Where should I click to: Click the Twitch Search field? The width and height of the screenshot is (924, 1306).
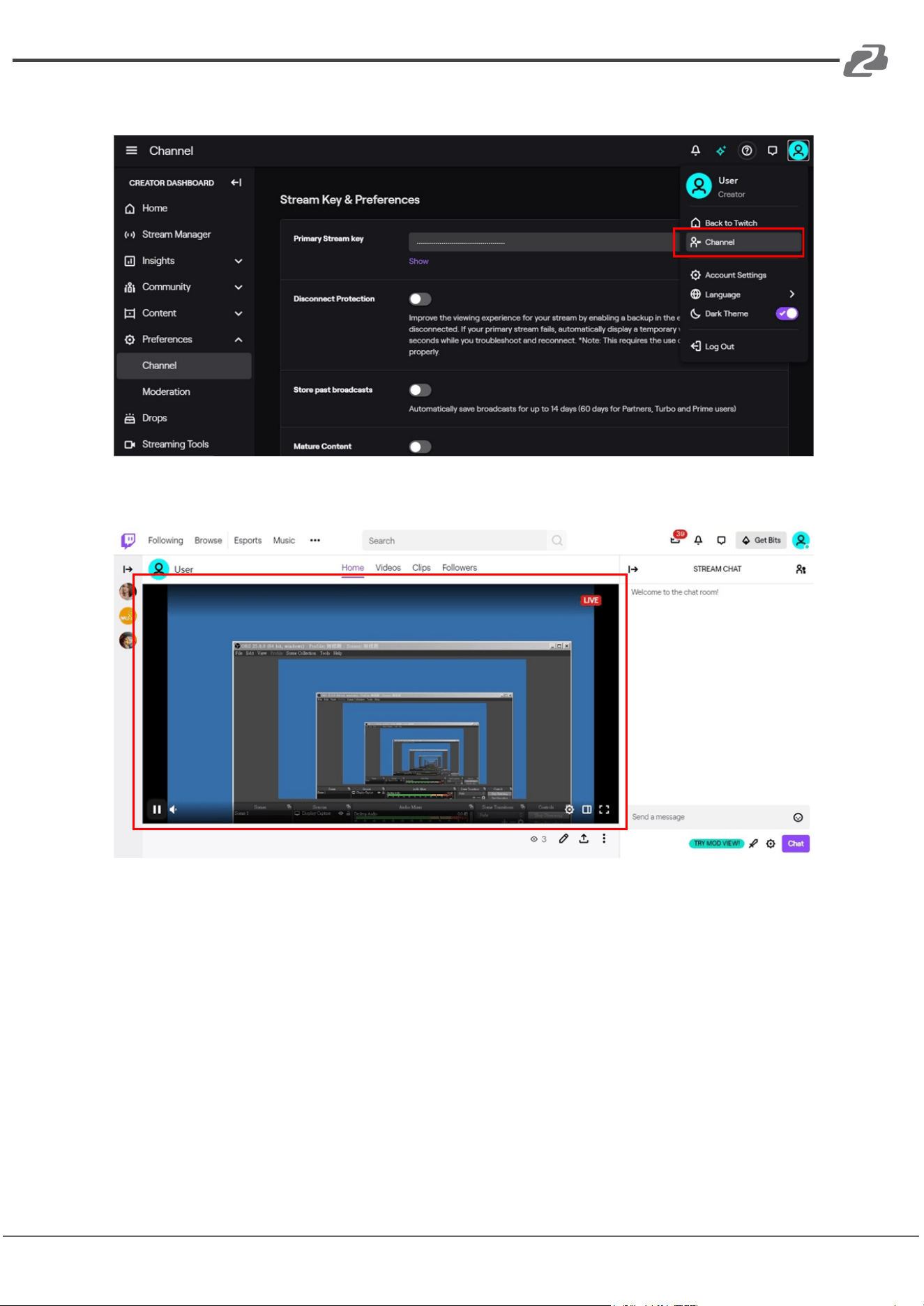click(x=455, y=541)
